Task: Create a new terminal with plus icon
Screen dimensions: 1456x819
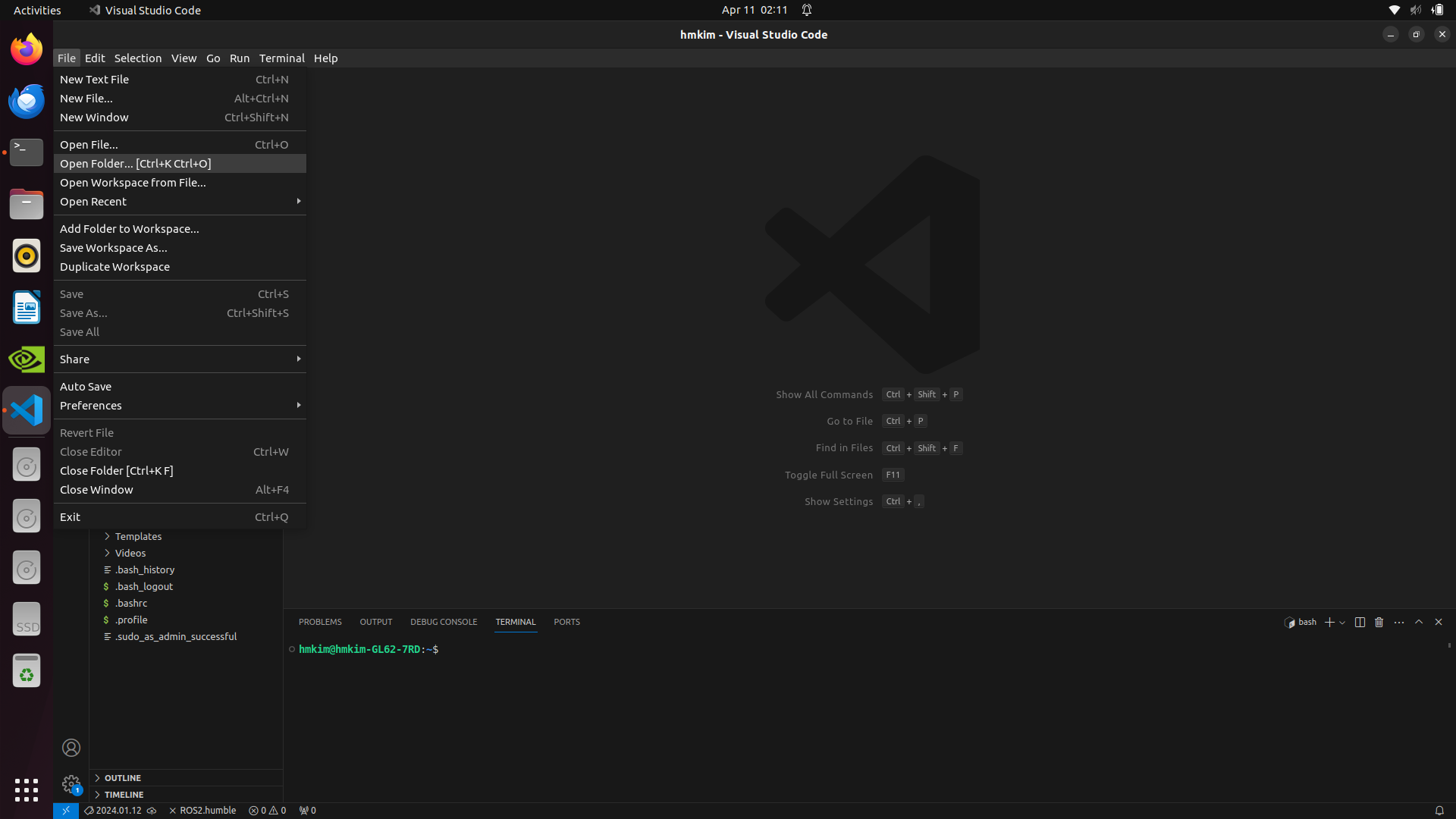Action: point(1329,622)
